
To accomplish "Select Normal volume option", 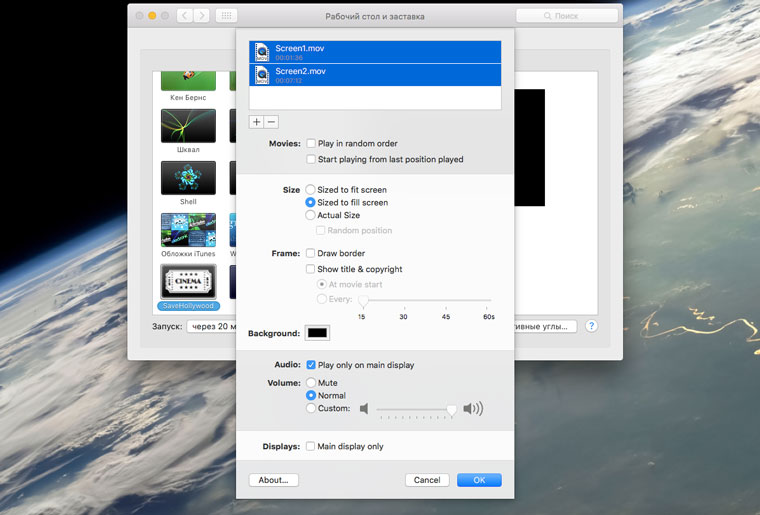I will tap(311, 395).
